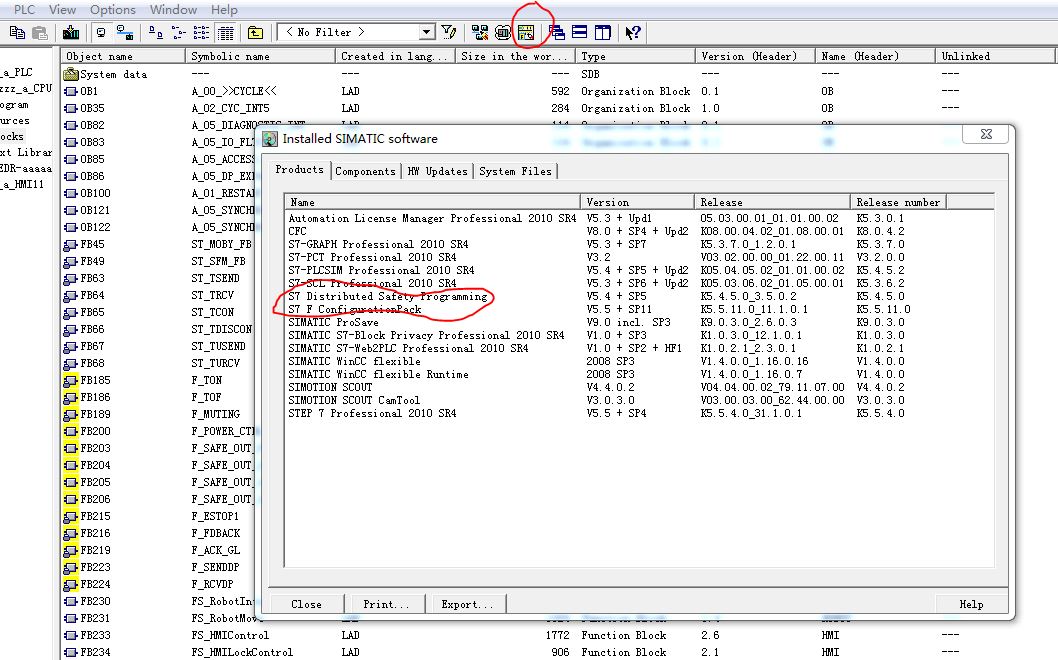Toggle the Simulation on/off toolbar button
The image size is (1058, 660).
[503, 32]
